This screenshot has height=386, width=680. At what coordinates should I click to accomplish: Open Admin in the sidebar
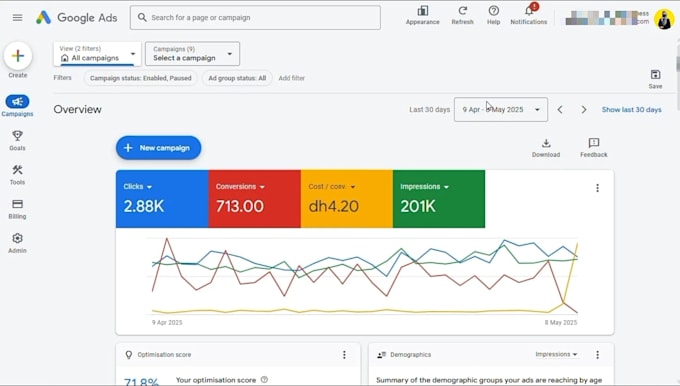pos(17,243)
